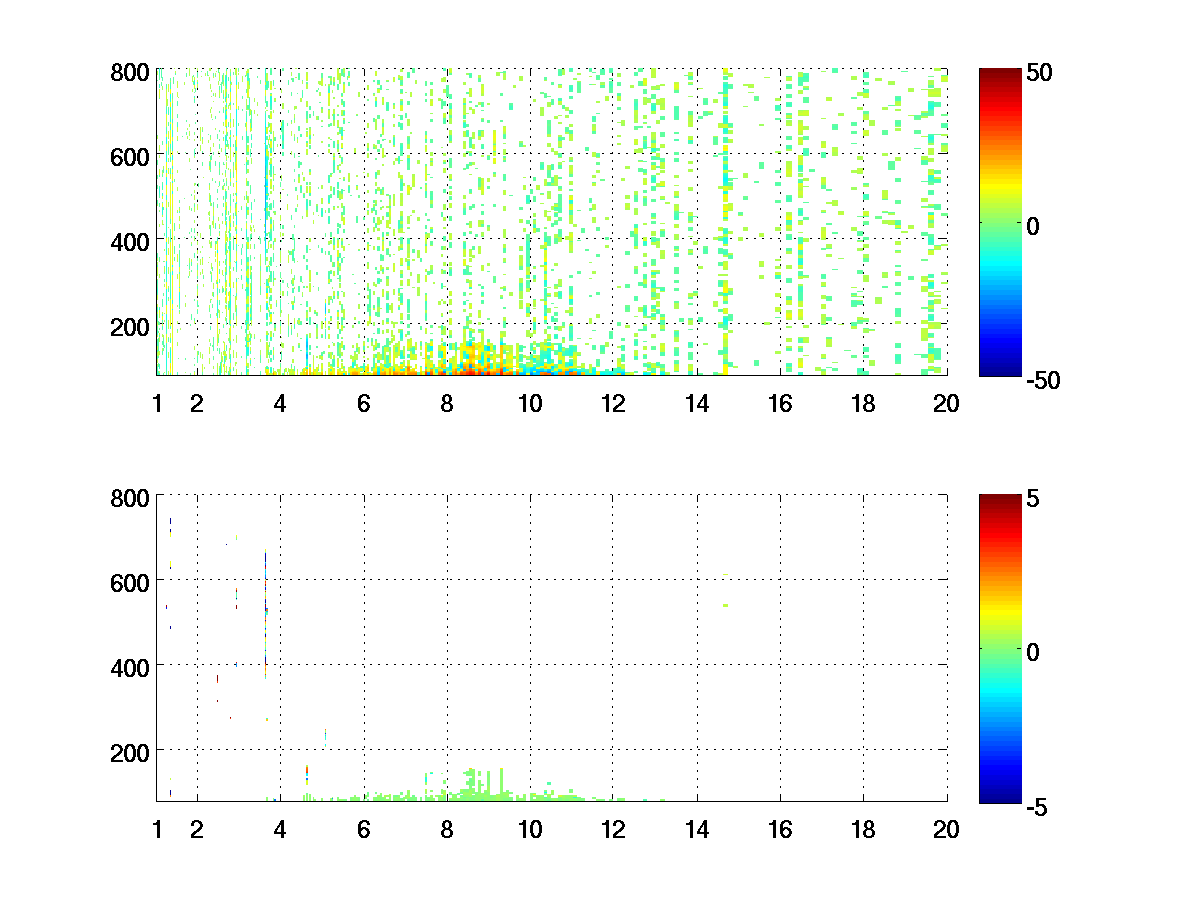
Task: Select the 50 label on the upper colorbar
Action: (x=1039, y=73)
